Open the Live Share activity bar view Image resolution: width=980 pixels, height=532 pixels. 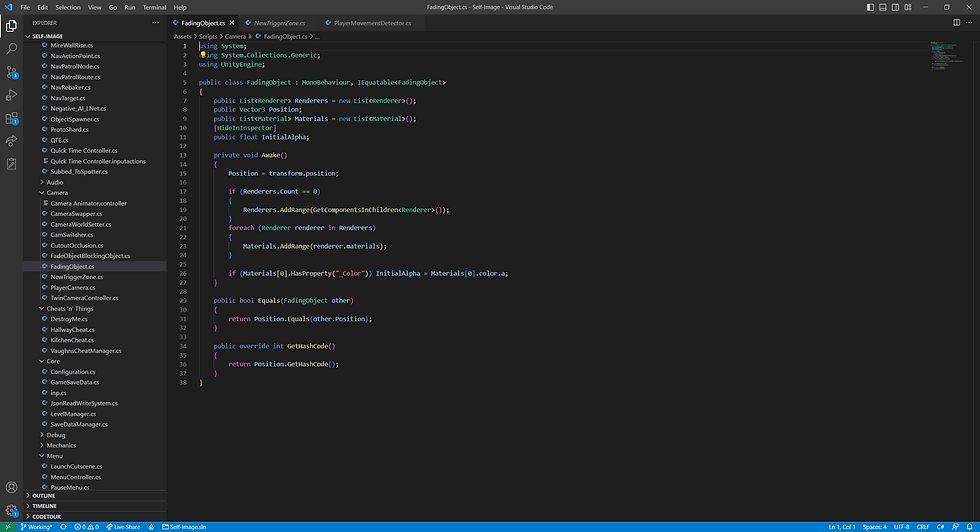[x=11, y=141]
